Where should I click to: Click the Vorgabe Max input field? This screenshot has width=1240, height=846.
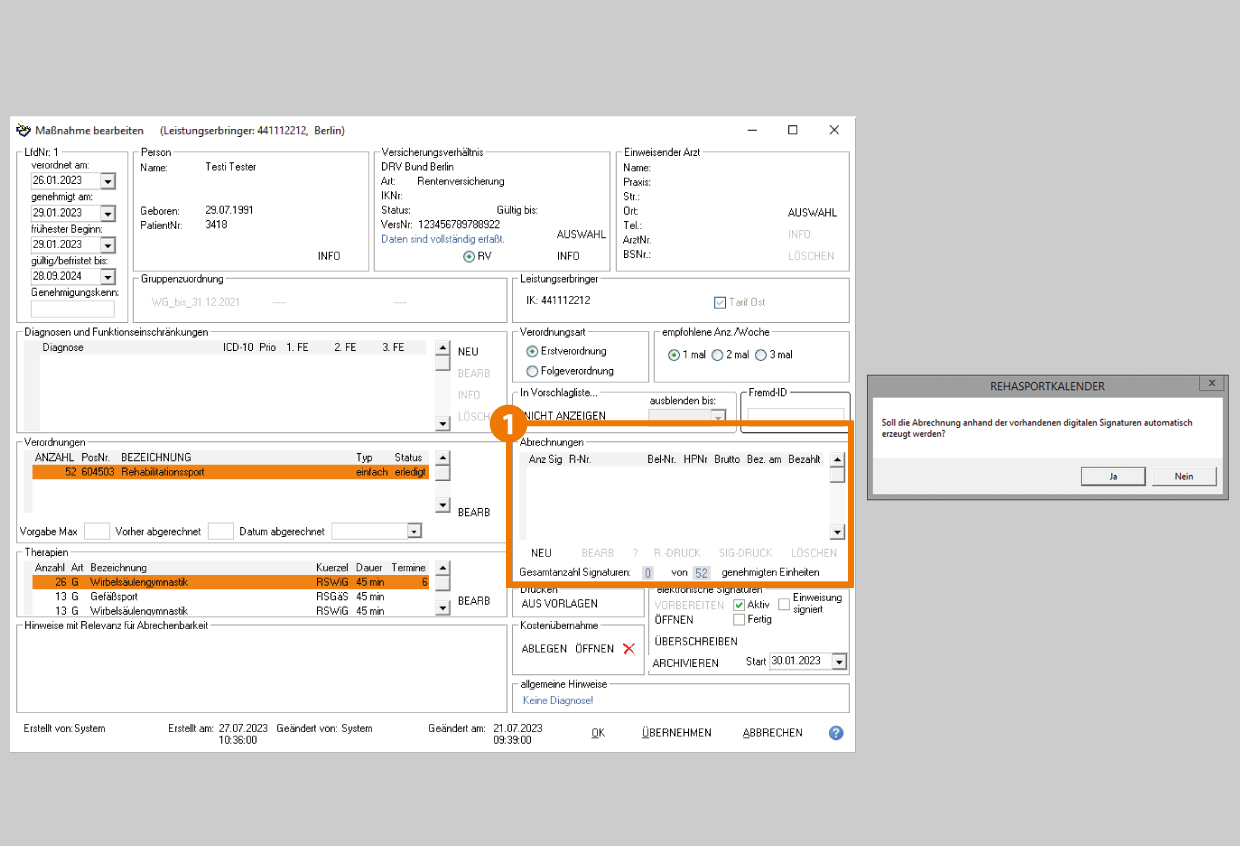coord(97,532)
